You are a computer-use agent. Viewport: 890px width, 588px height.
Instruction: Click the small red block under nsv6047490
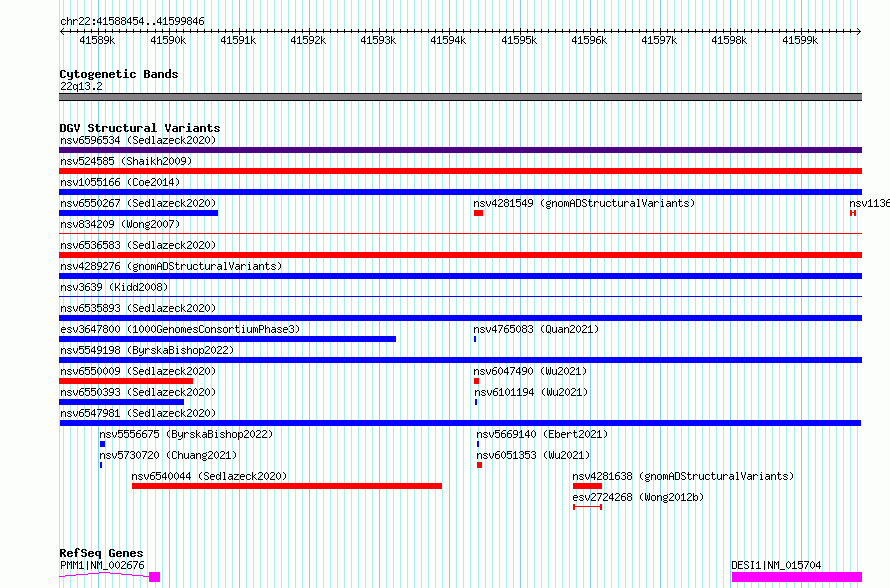click(476, 381)
